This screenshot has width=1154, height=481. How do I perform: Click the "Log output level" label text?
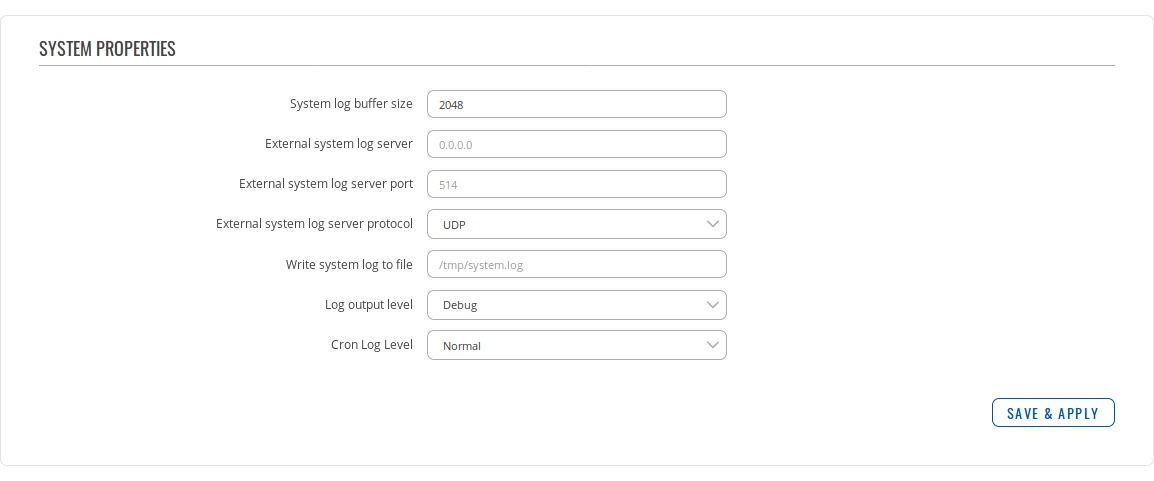tap(369, 304)
